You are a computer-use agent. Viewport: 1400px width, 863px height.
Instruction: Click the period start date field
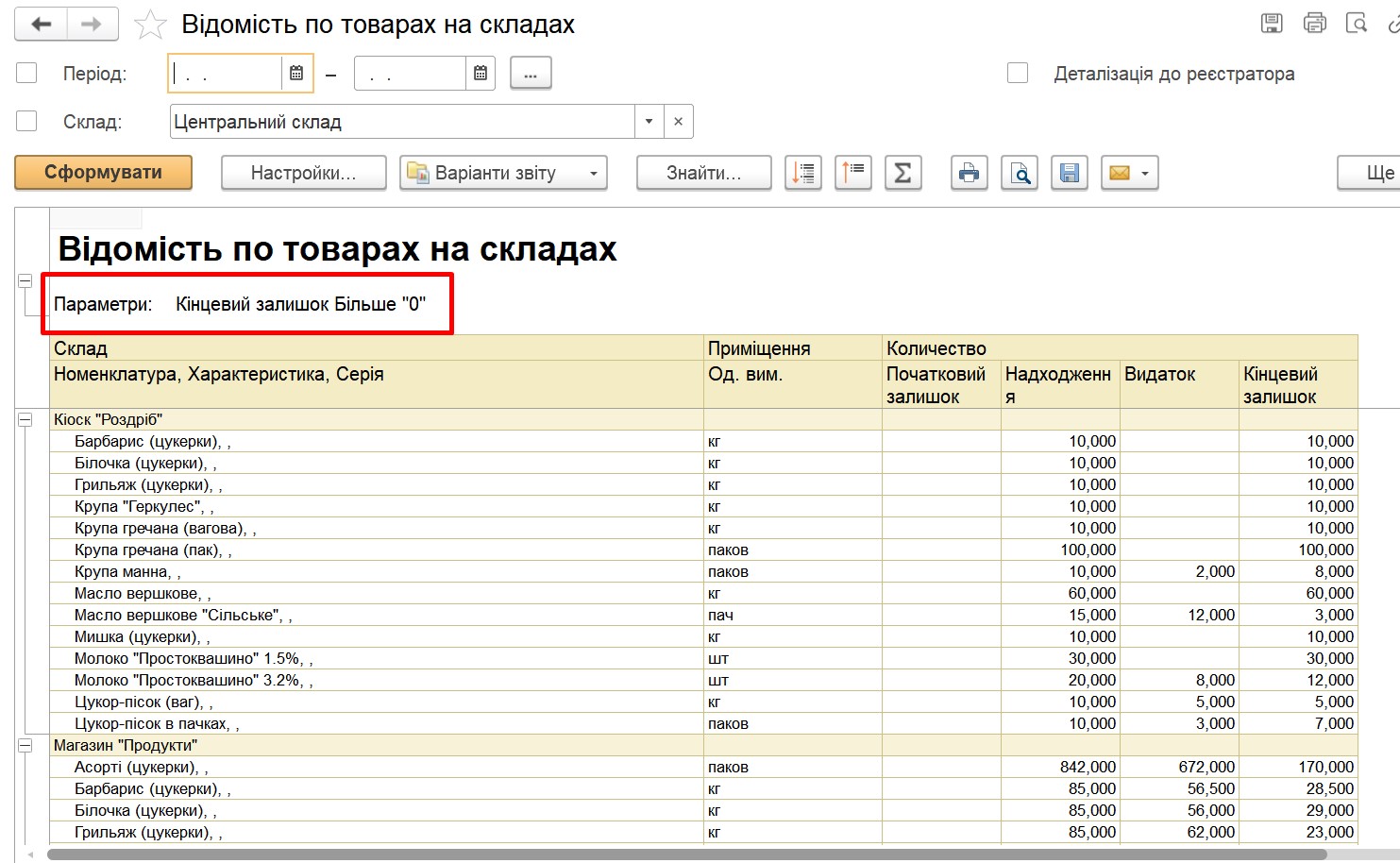[x=226, y=74]
